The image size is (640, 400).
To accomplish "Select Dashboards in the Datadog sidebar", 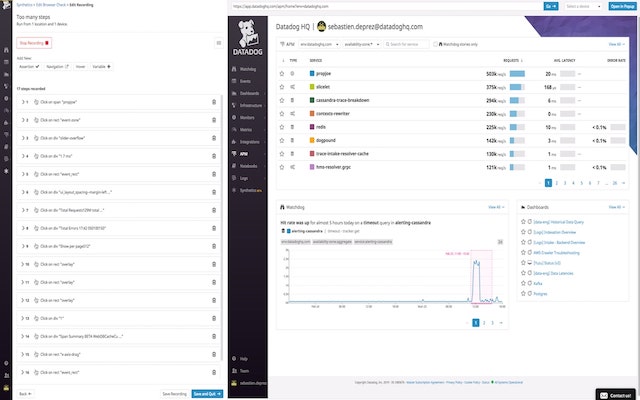I will pyautogui.click(x=247, y=93).
